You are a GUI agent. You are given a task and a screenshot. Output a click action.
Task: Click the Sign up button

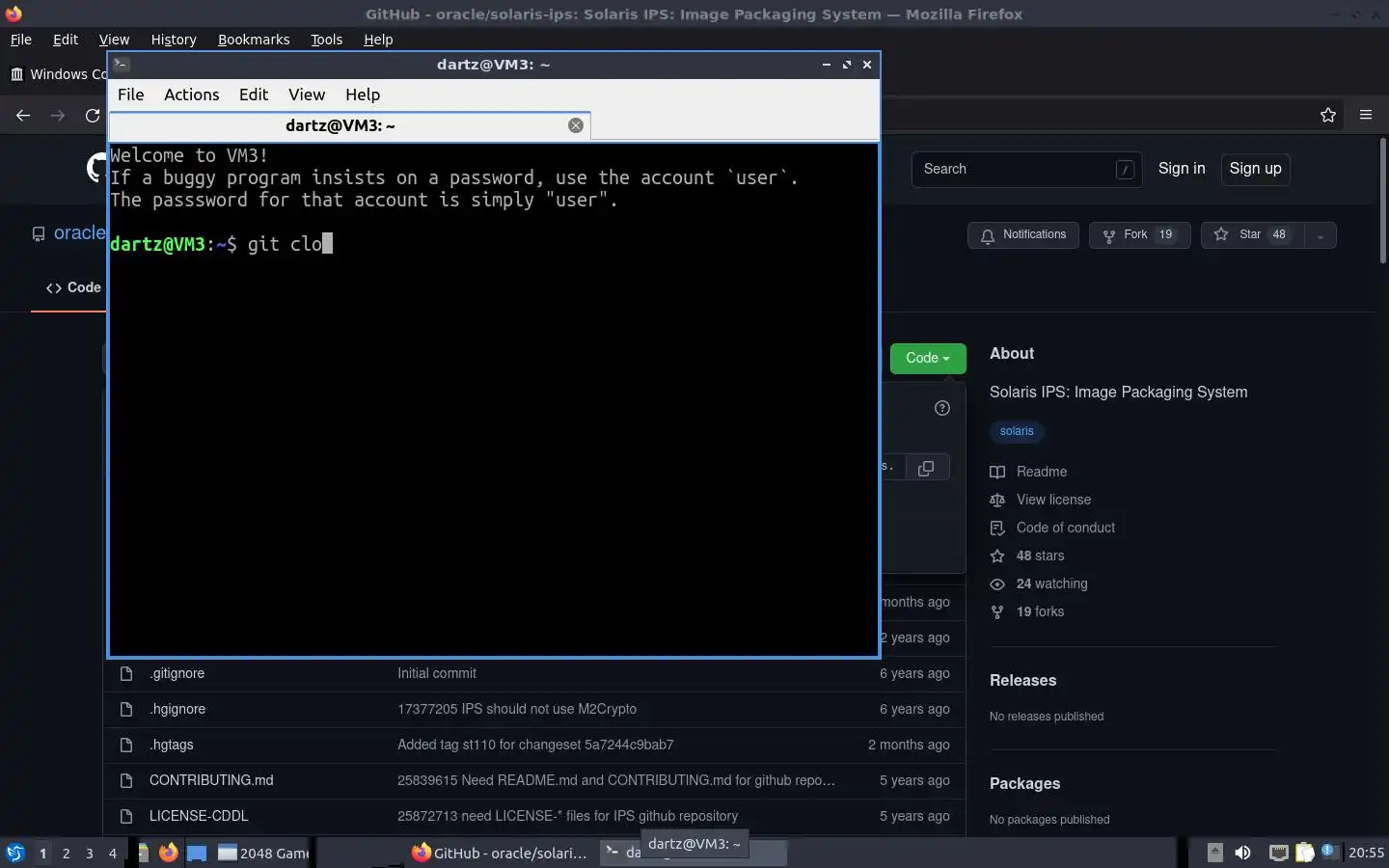click(1255, 169)
